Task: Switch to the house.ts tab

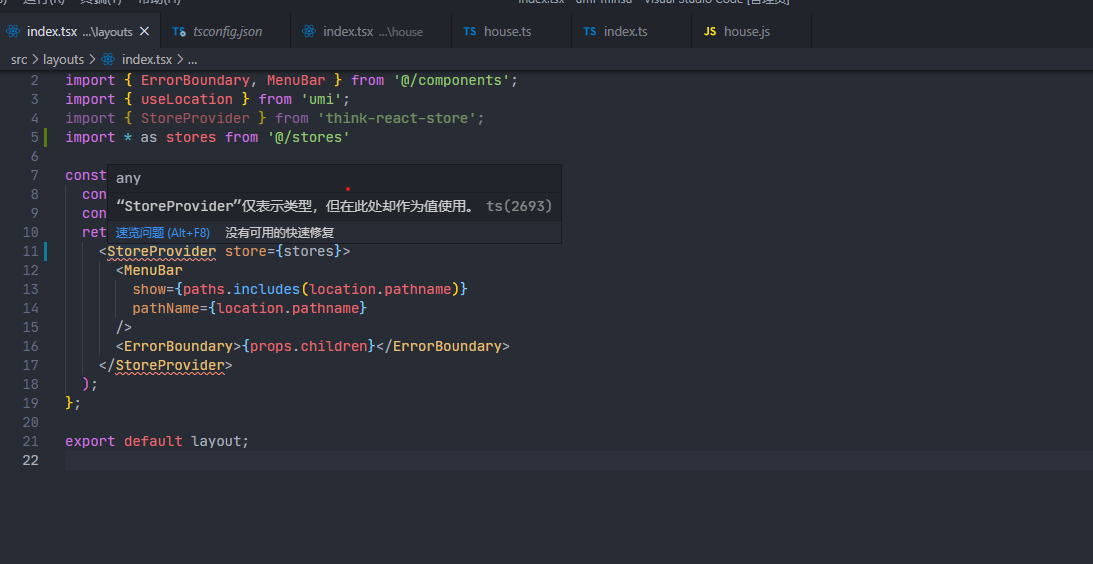Action: tap(507, 32)
